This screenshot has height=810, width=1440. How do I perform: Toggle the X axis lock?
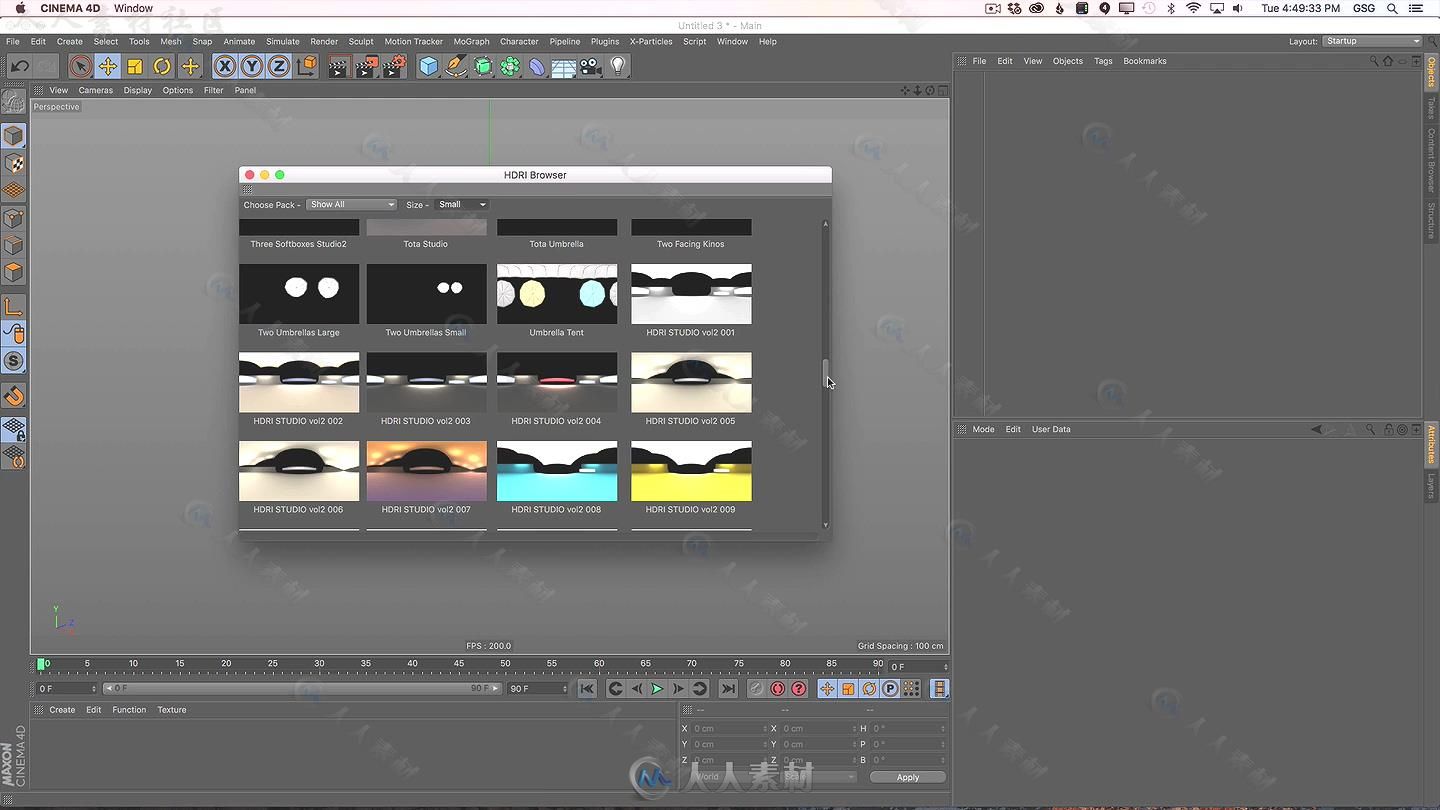[225, 66]
